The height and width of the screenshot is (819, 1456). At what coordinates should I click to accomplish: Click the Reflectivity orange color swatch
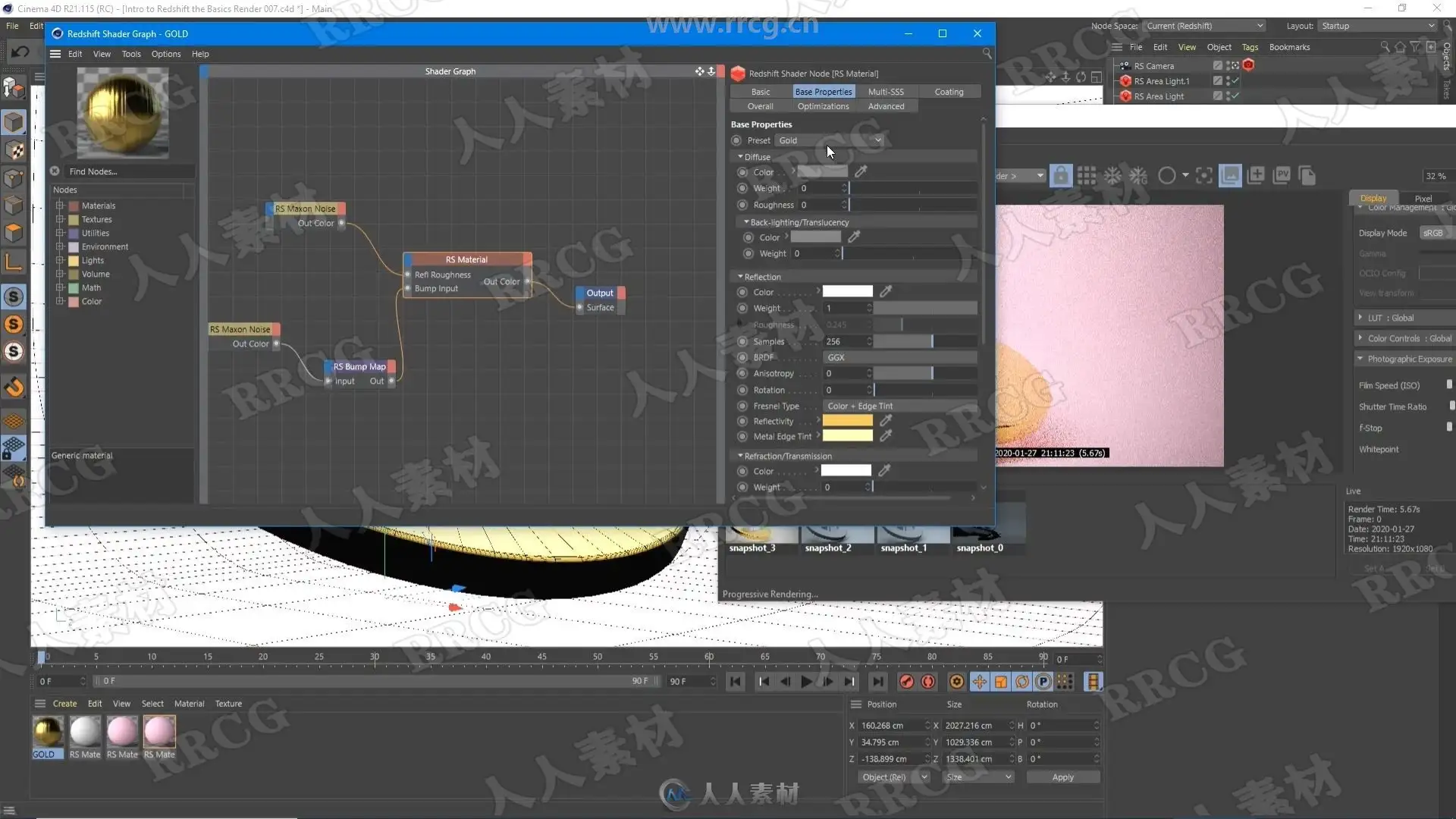tap(847, 421)
